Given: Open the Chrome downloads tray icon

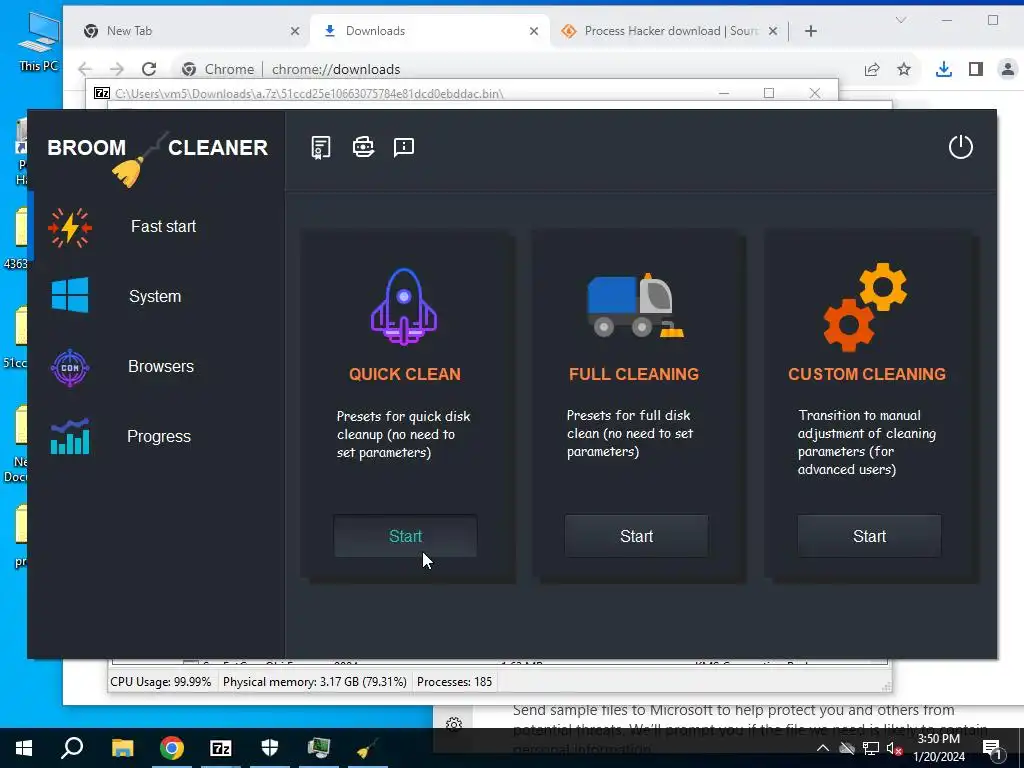Looking at the screenshot, I should [943, 69].
